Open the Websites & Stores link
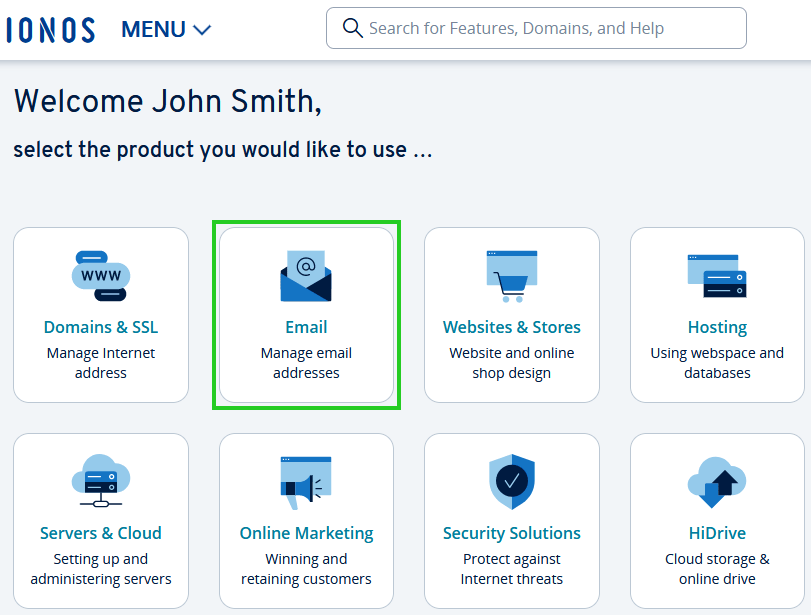The image size is (811, 615). click(512, 327)
